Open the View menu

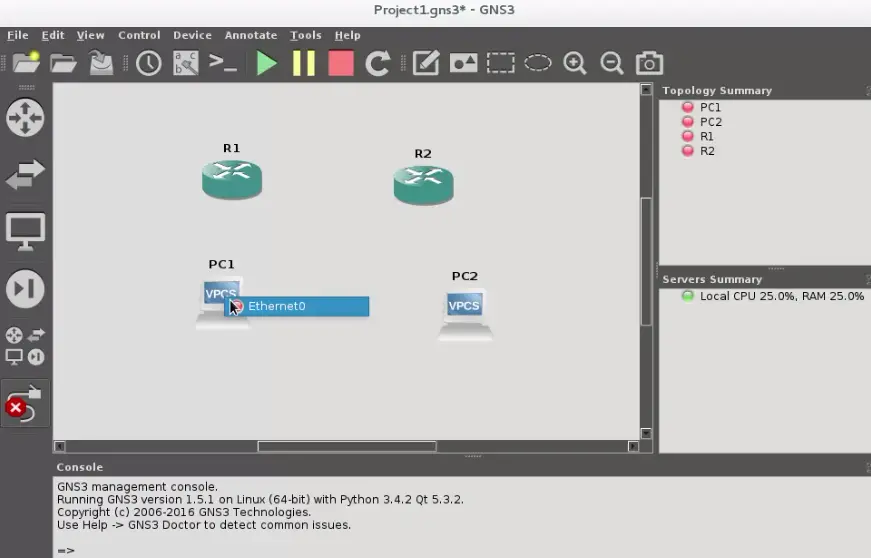[x=91, y=35]
